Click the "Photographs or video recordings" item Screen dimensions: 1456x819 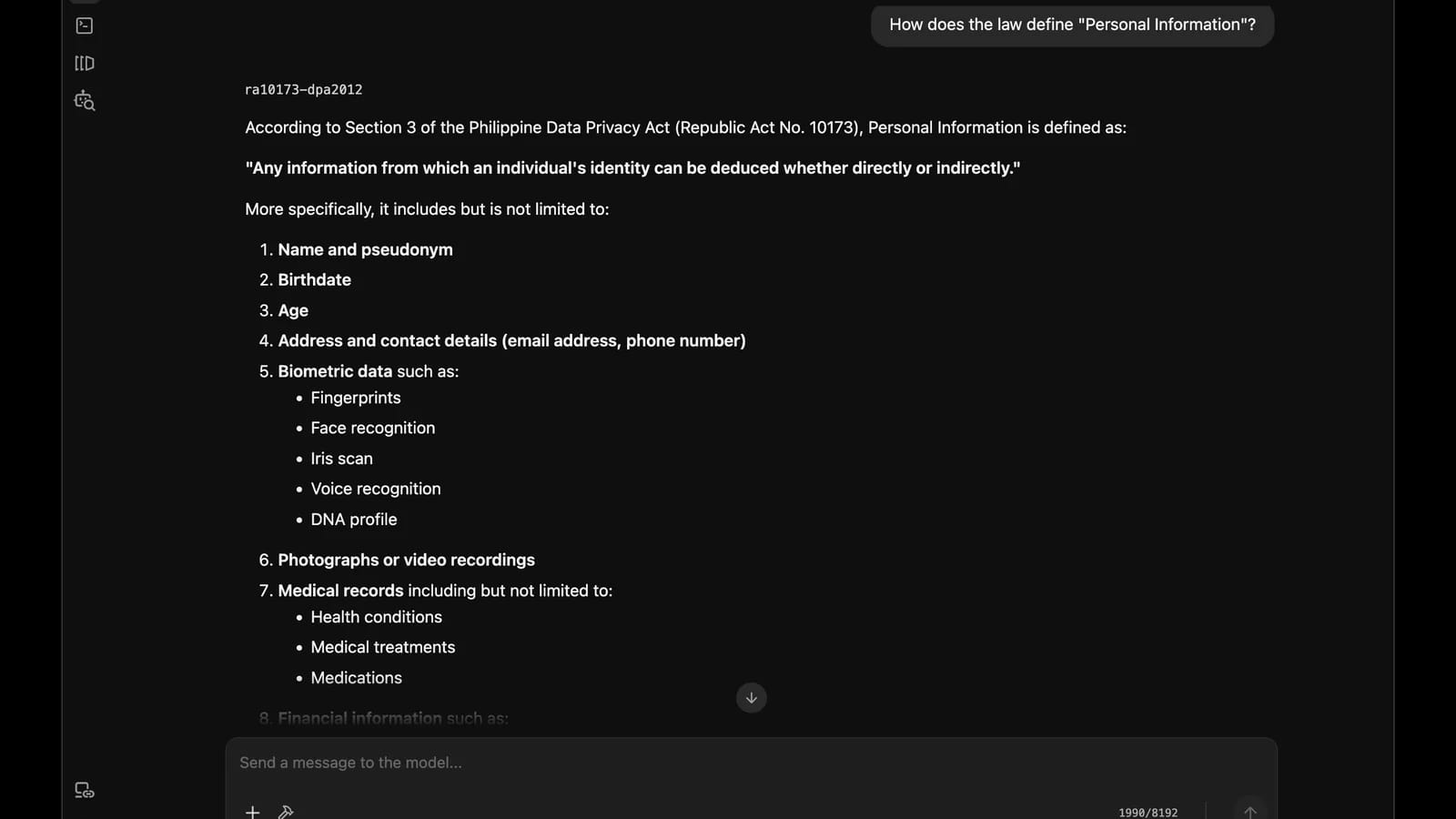(x=406, y=560)
